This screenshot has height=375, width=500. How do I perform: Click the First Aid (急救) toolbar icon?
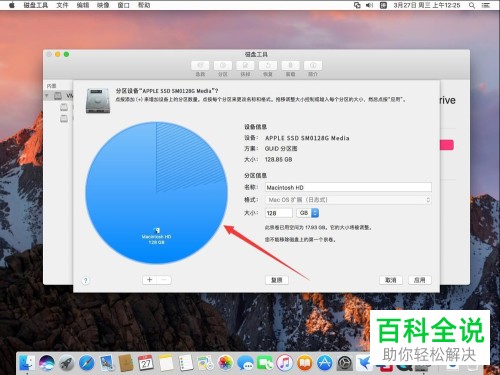click(x=200, y=65)
